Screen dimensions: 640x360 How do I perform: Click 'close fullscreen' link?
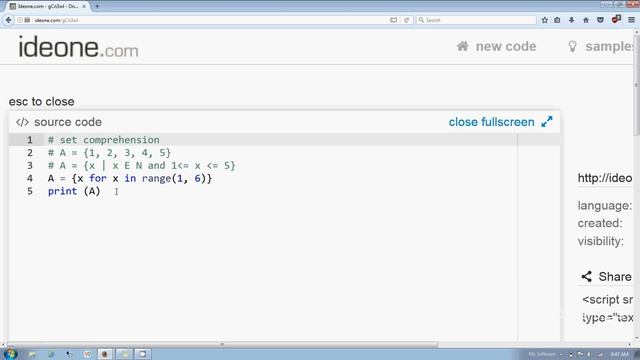coord(491,122)
